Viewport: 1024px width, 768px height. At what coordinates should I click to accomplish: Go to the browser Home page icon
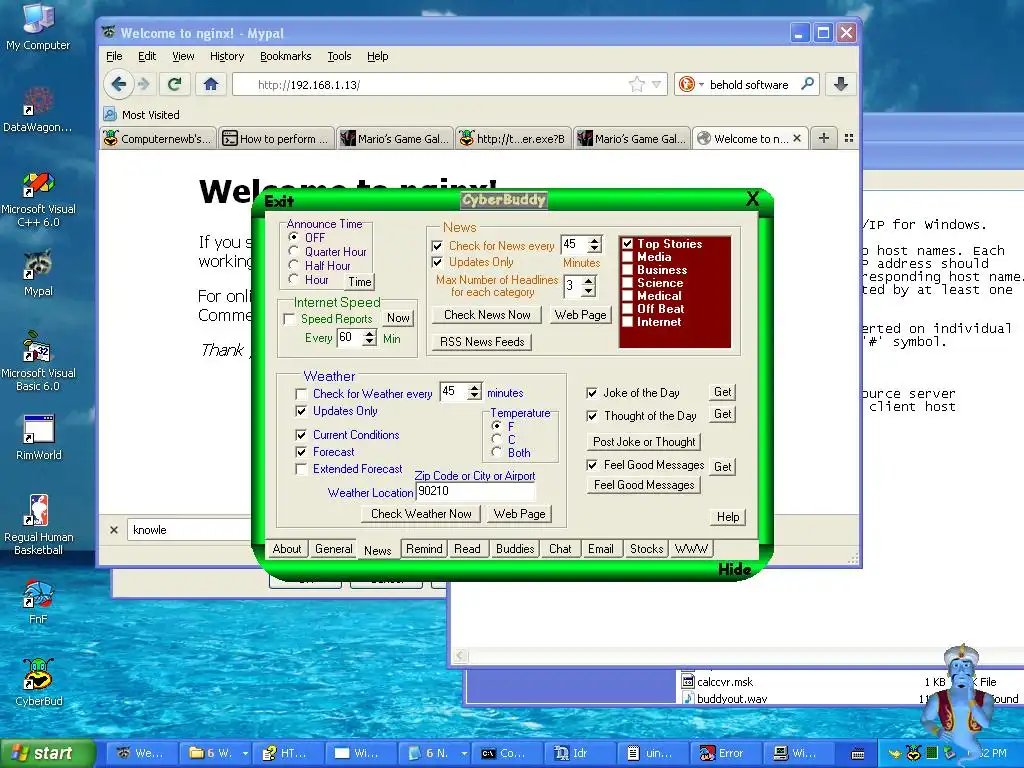[210, 84]
